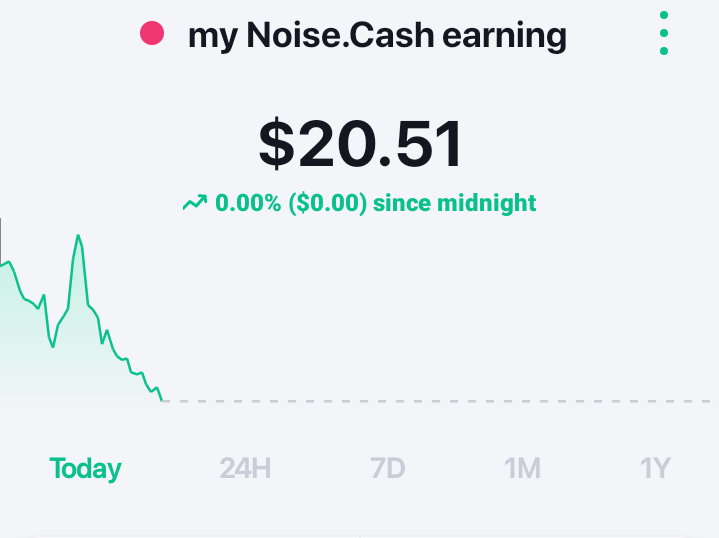Click the green upward trend arrow icon

pyautogui.click(x=195, y=203)
